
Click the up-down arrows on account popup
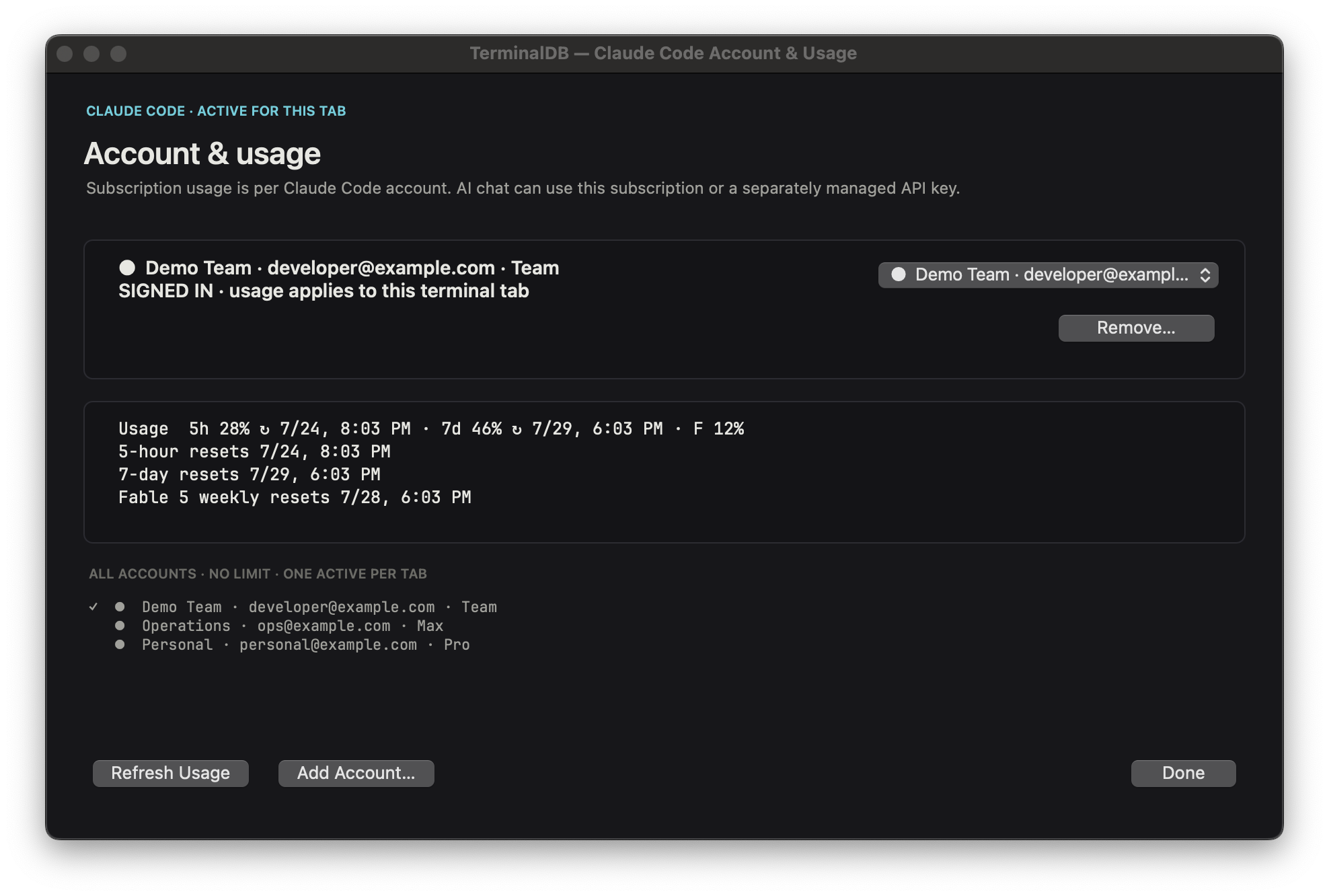click(x=1205, y=274)
